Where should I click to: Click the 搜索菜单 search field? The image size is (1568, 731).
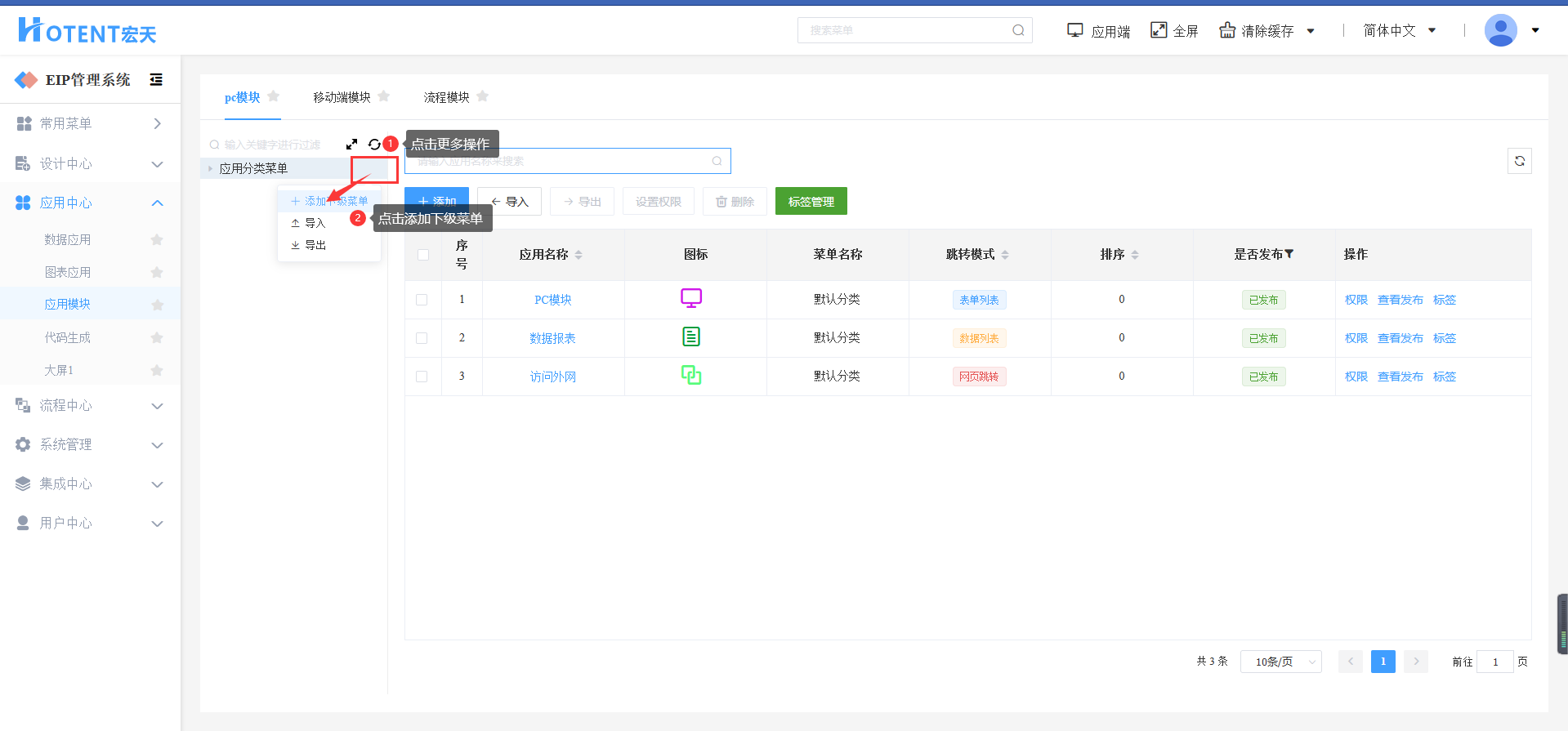[907, 30]
